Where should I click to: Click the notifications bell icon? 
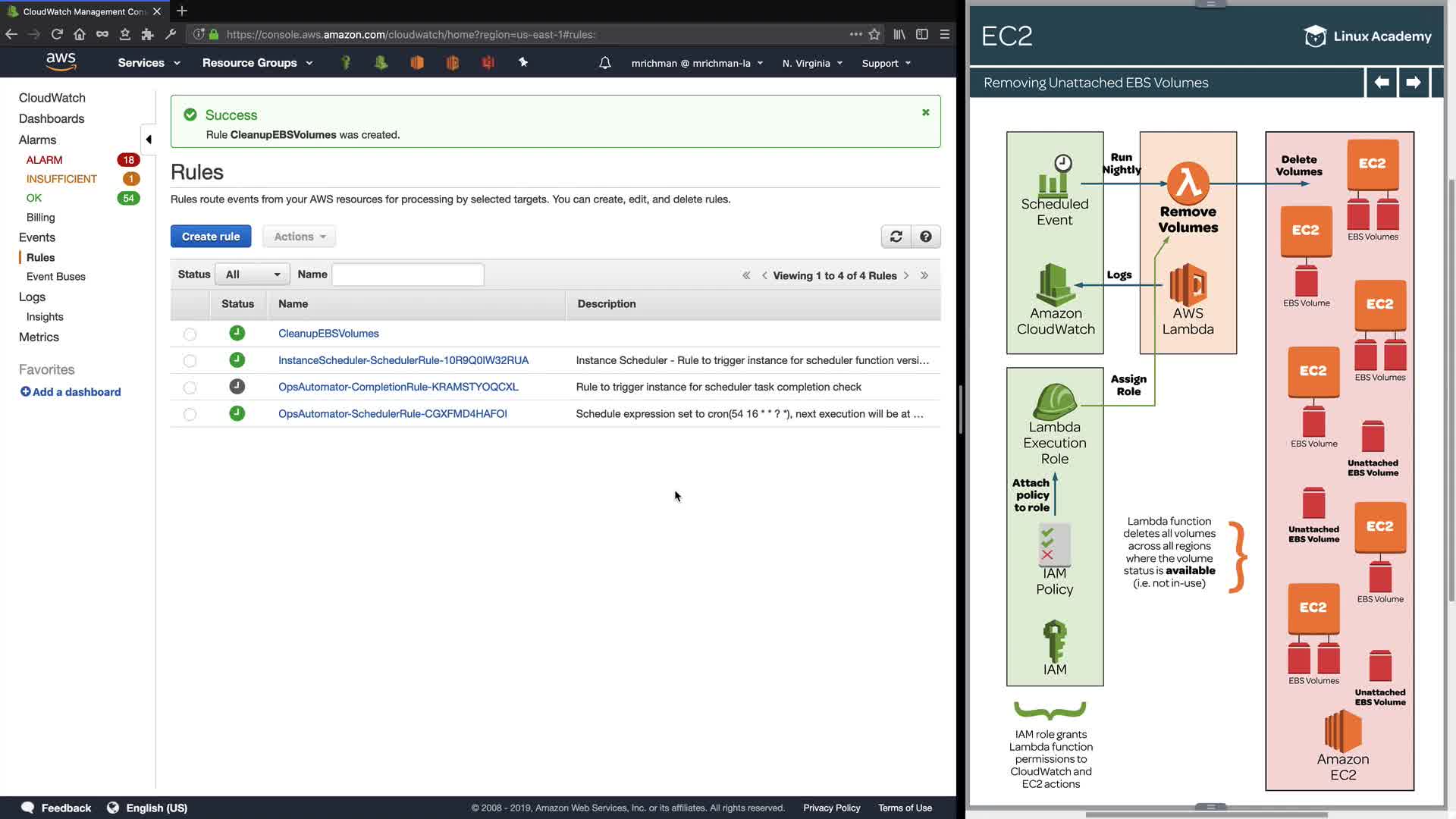604,63
